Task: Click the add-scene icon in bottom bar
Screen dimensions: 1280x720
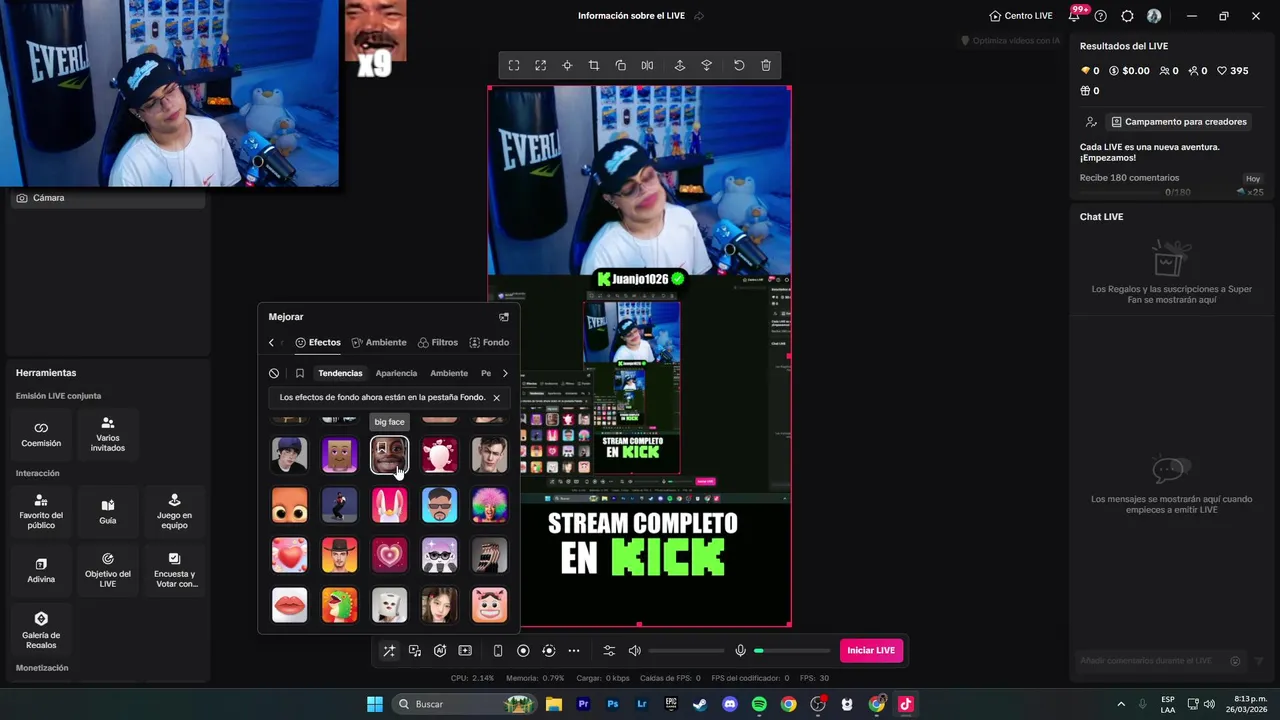Action: [465, 651]
